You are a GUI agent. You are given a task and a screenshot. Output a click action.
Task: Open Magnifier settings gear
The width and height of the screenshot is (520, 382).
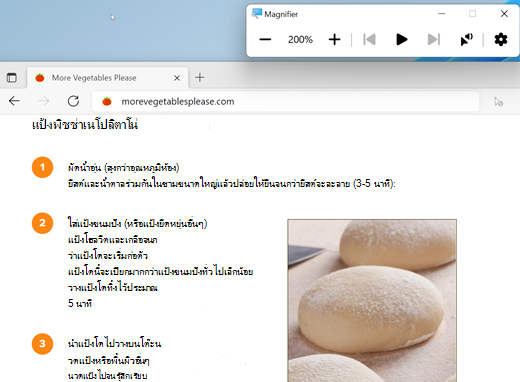point(501,40)
